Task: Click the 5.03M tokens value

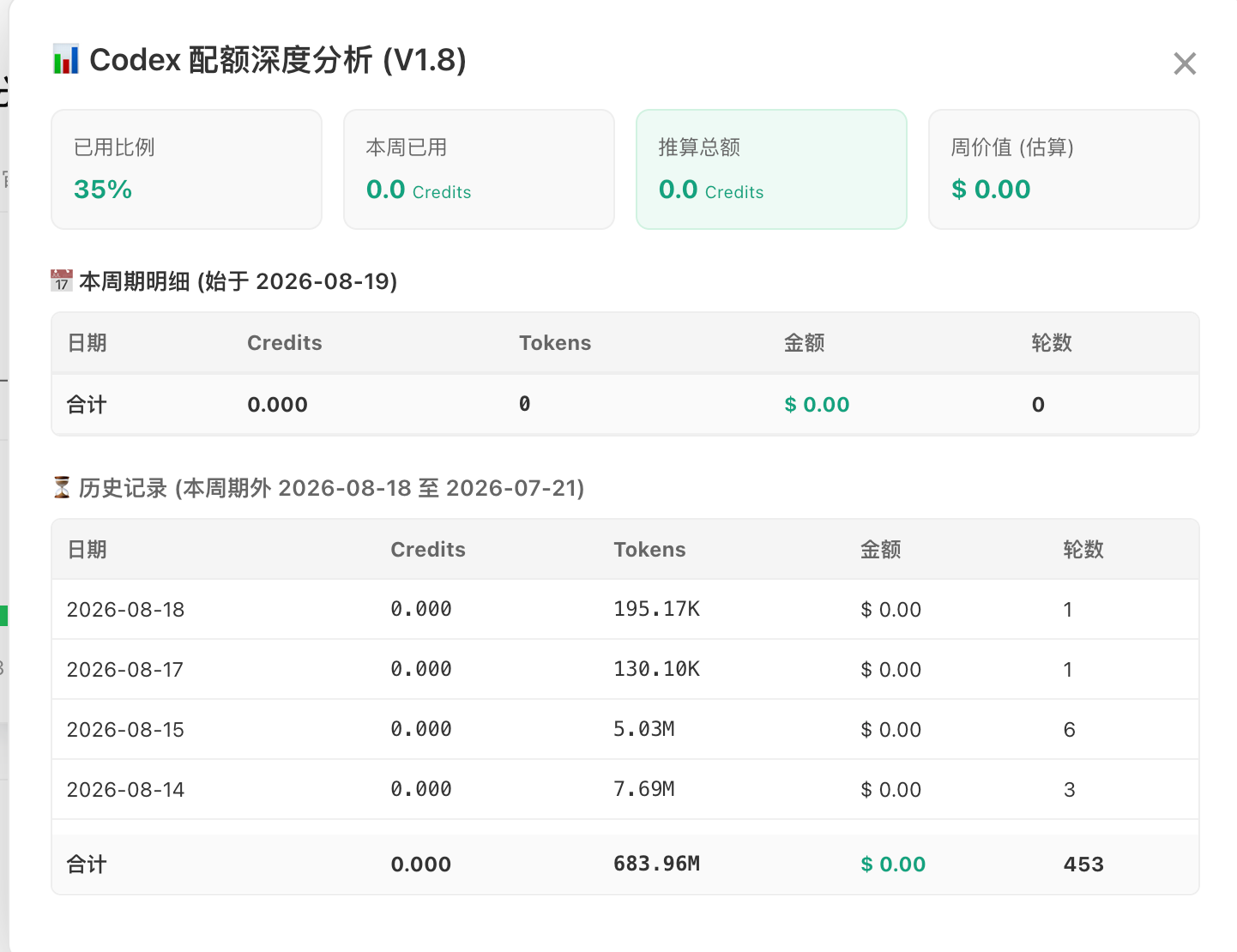Action: coord(644,729)
